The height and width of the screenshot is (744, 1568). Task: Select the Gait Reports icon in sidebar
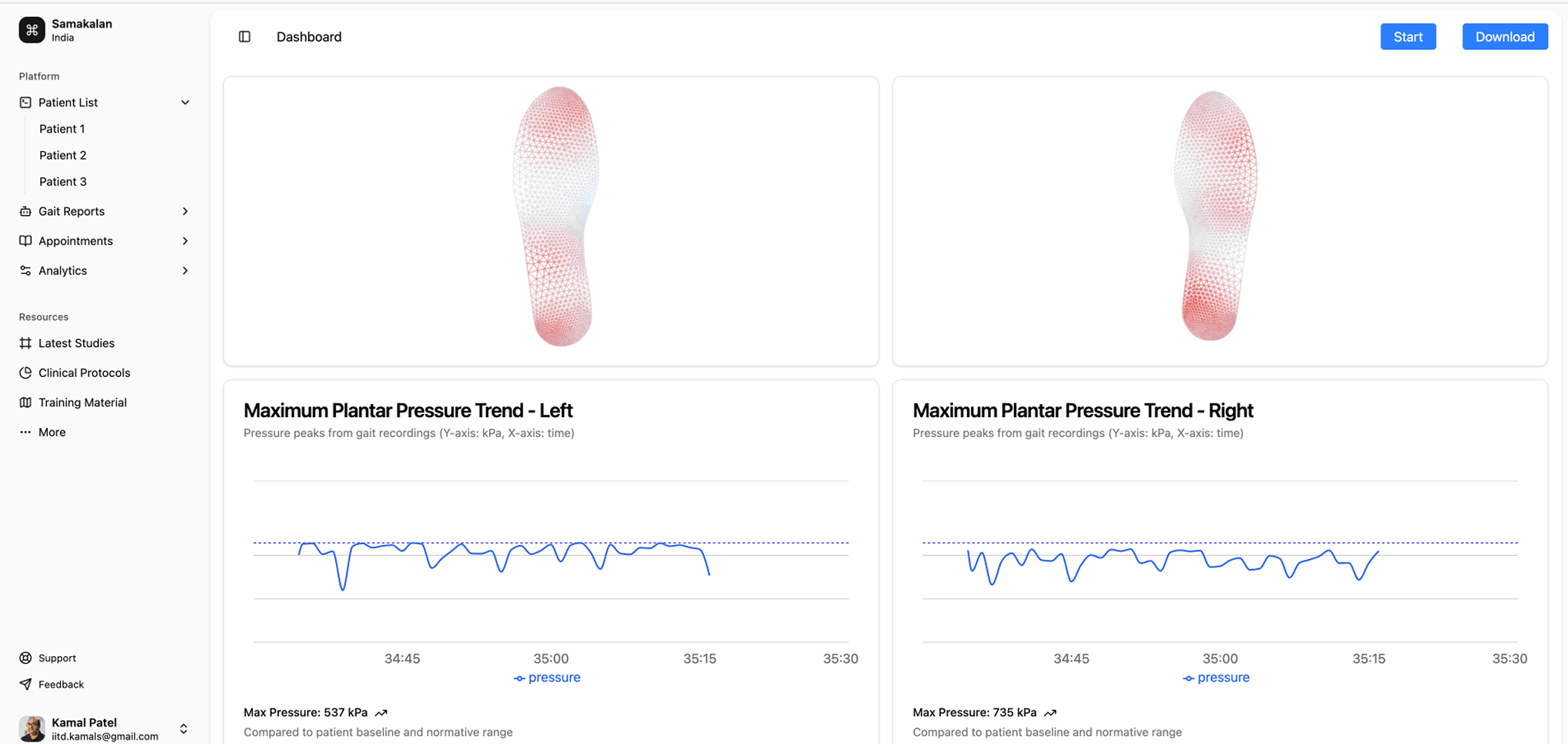pyautogui.click(x=25, y=211)
